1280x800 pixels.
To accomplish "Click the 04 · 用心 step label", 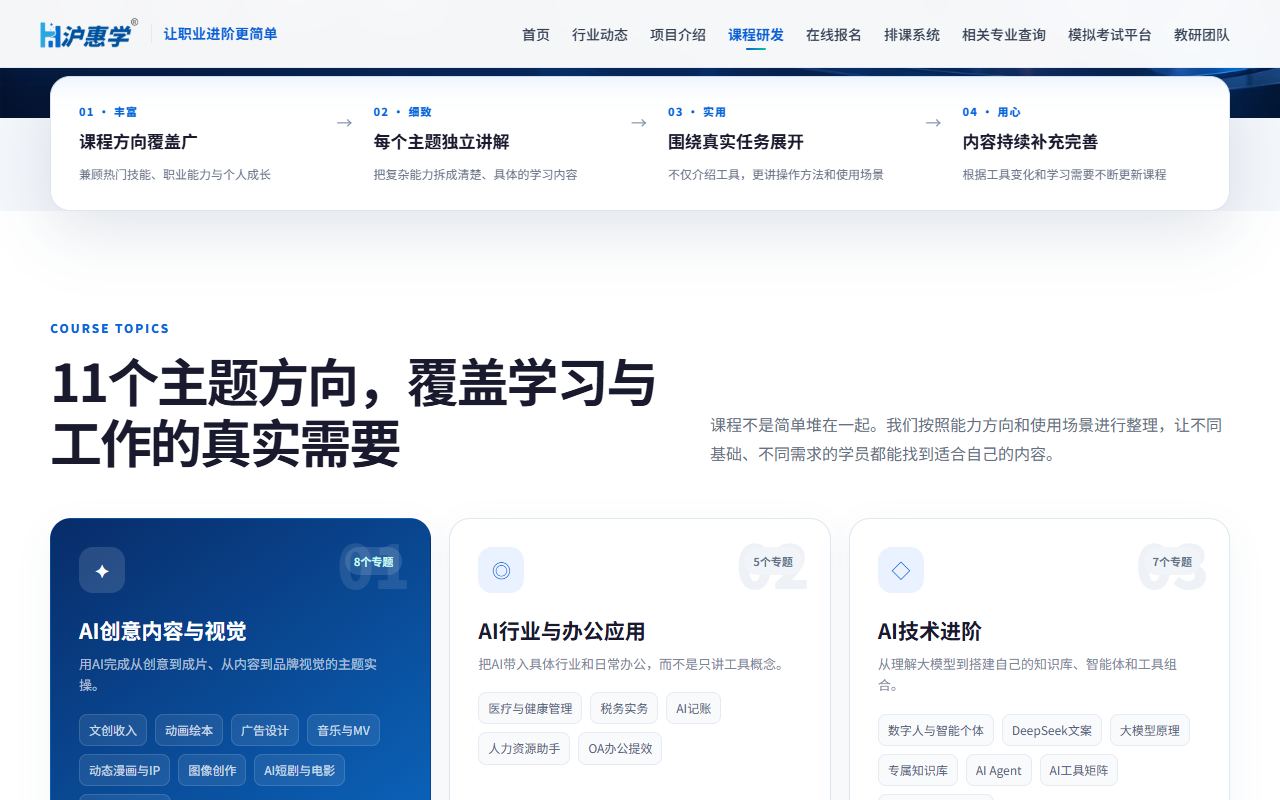I will [991, 112].
